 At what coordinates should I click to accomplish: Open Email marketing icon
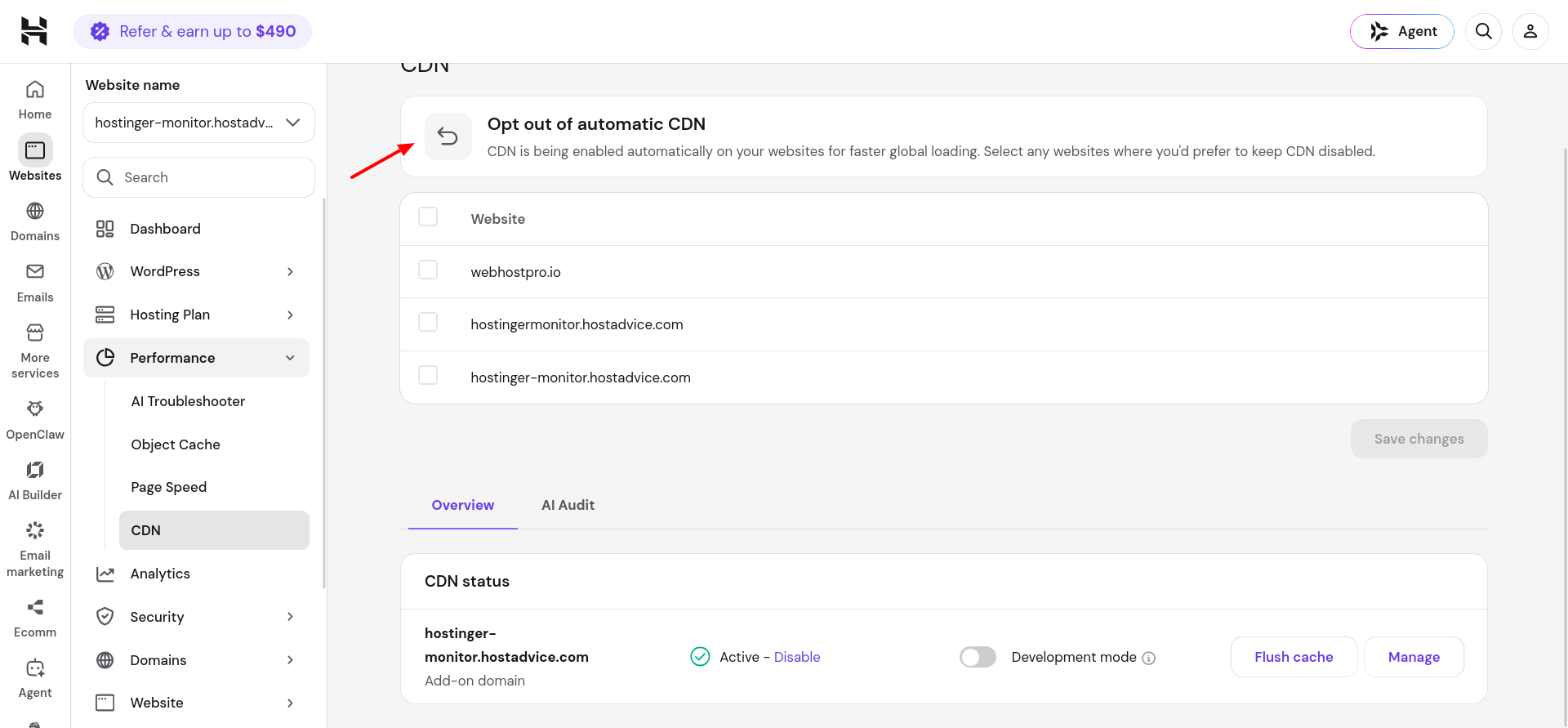coord(35,530)
